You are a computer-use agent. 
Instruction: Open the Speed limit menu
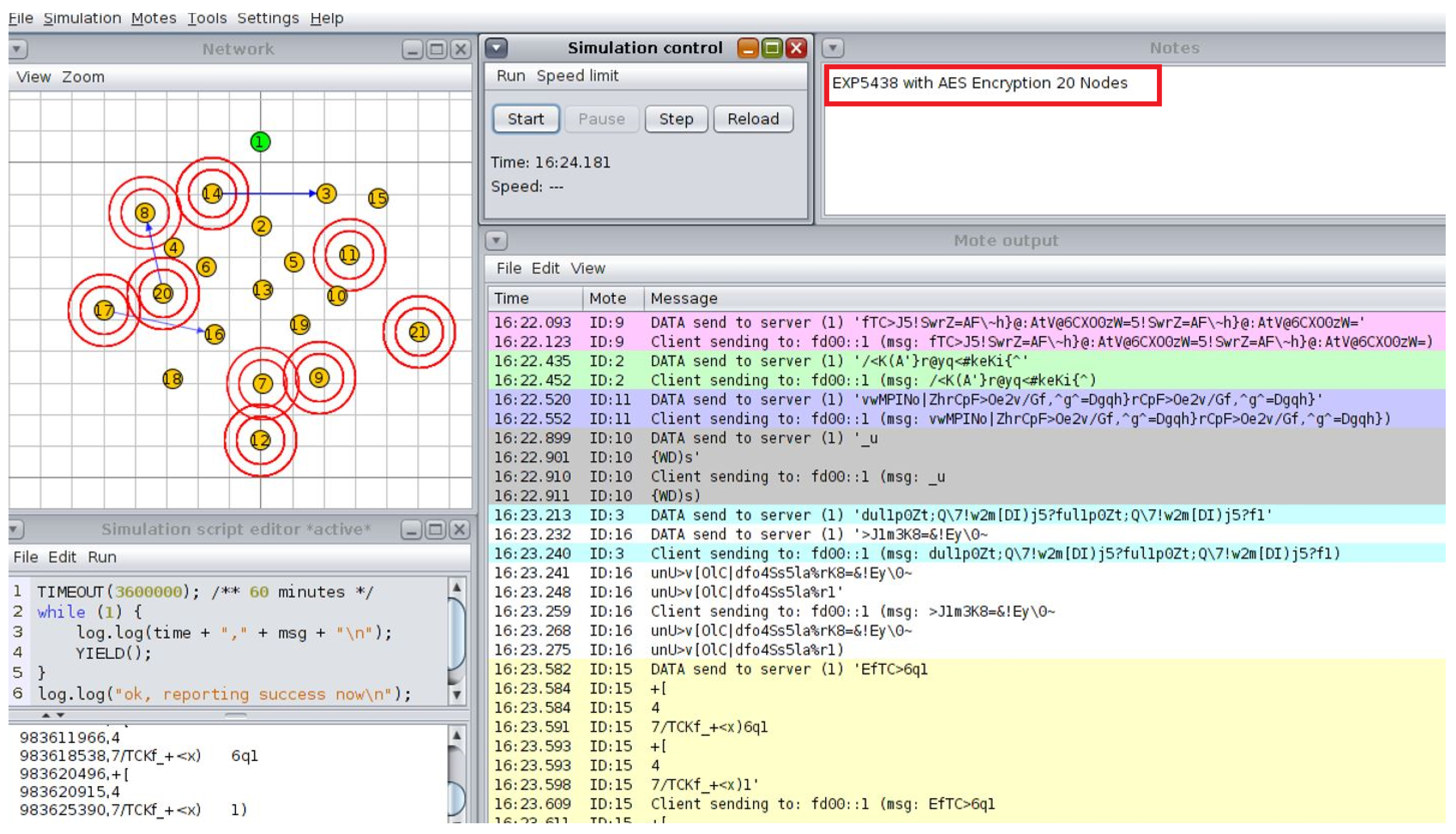tap(577, 76)
